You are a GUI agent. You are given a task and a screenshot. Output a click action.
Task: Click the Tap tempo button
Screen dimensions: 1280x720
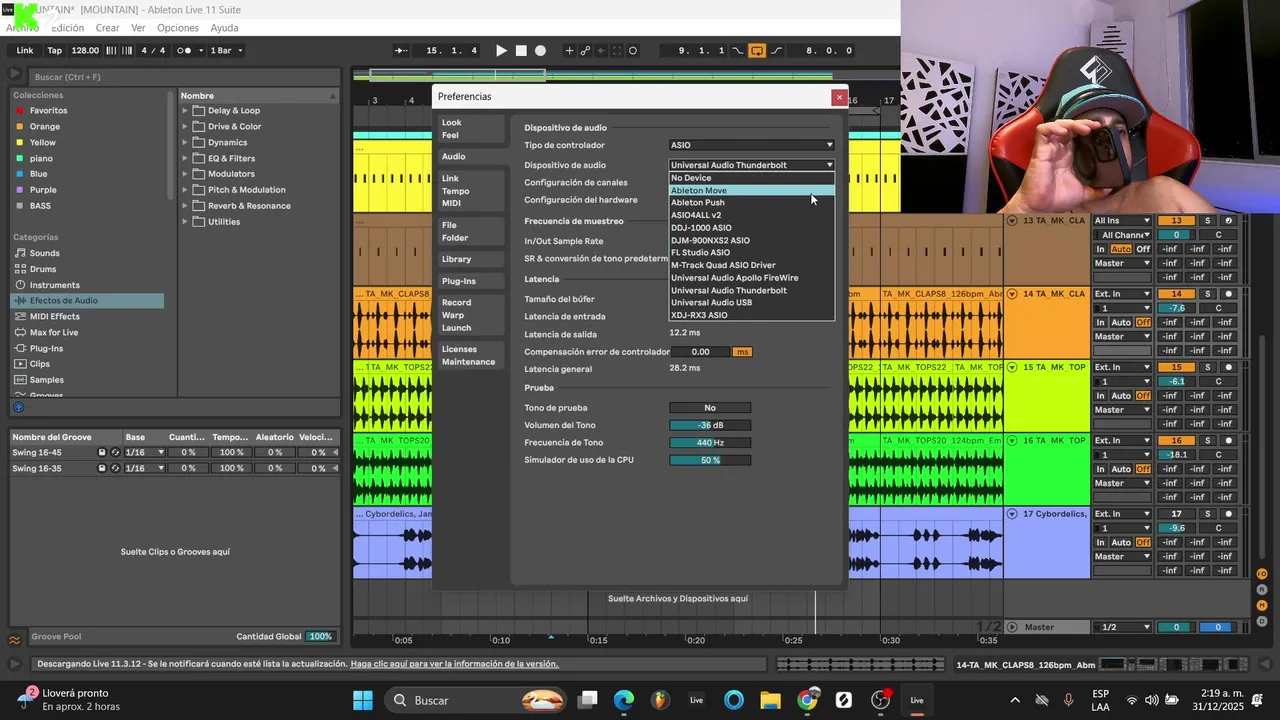54,50
